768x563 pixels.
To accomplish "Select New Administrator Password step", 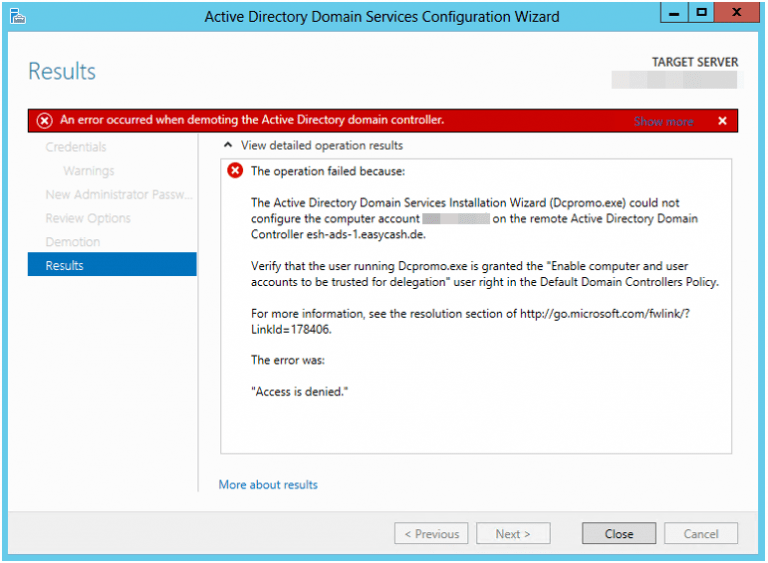I will [x=119, y=195].
